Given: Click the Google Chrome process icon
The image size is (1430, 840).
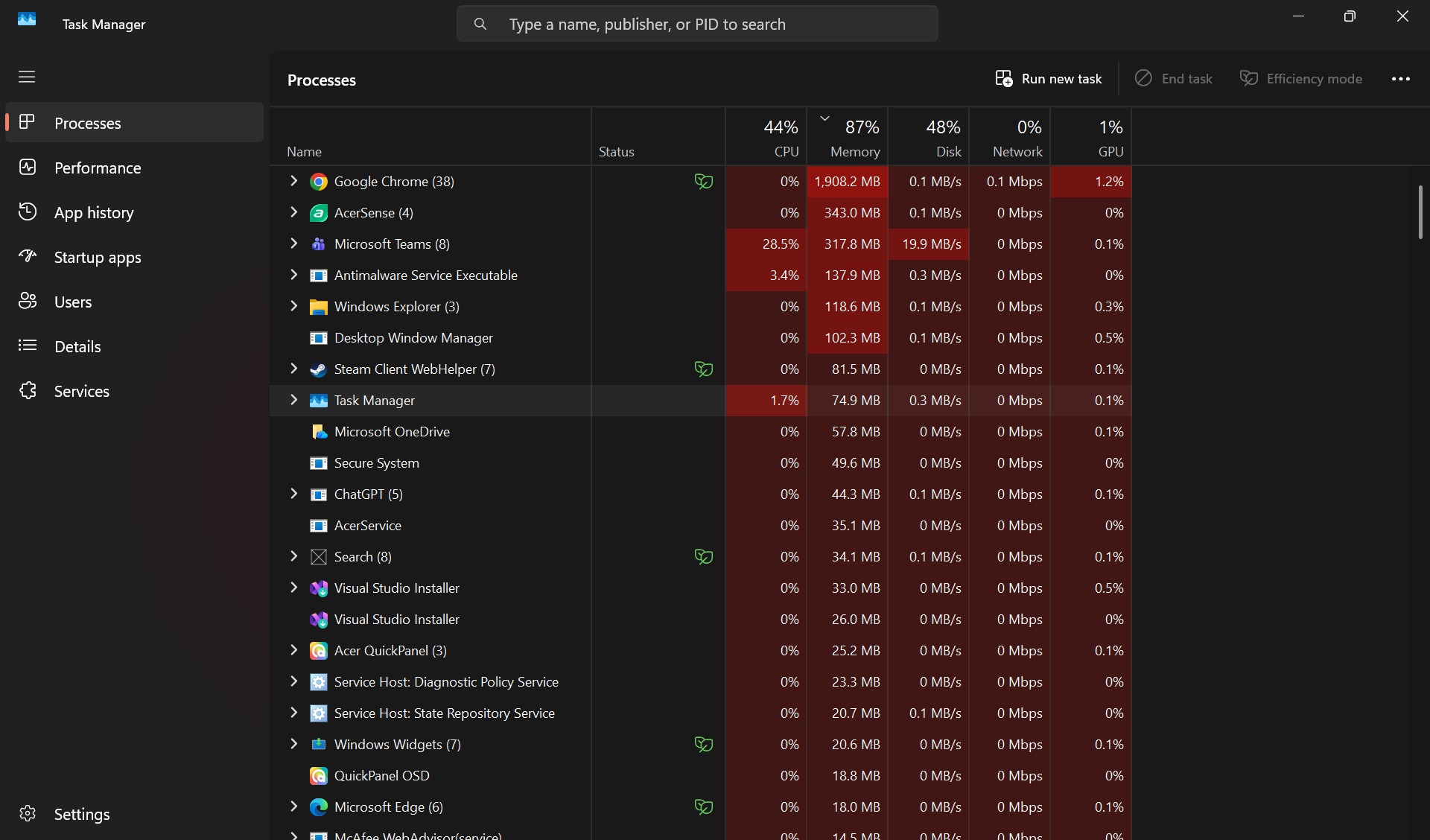Looking at the screenshot, I should point(319,182).
